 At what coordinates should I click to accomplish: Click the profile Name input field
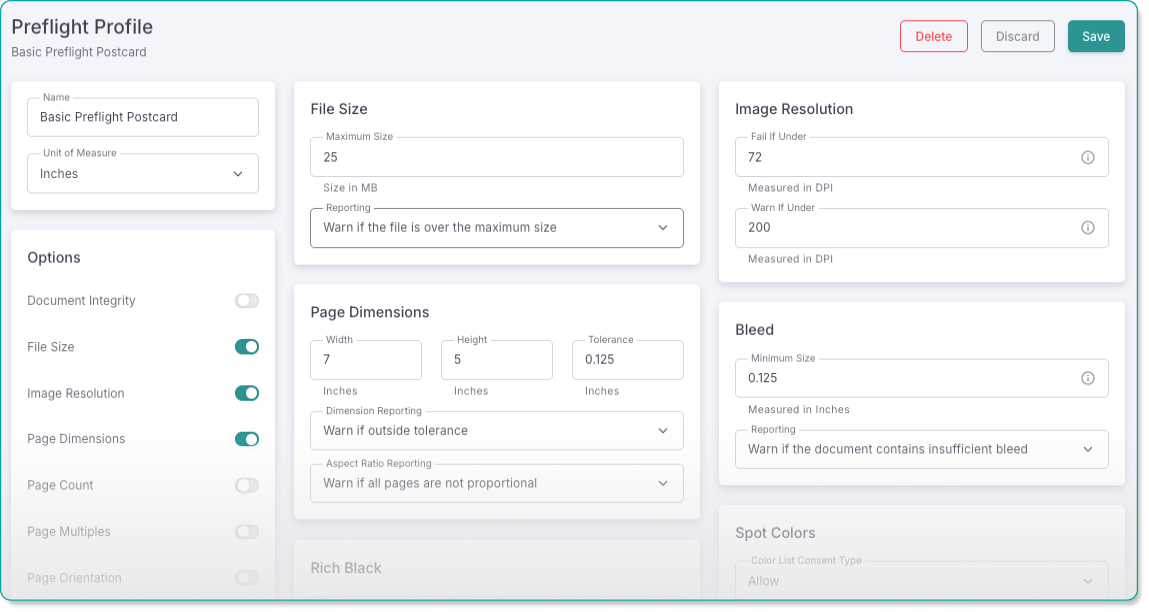[x=143, y=117]
